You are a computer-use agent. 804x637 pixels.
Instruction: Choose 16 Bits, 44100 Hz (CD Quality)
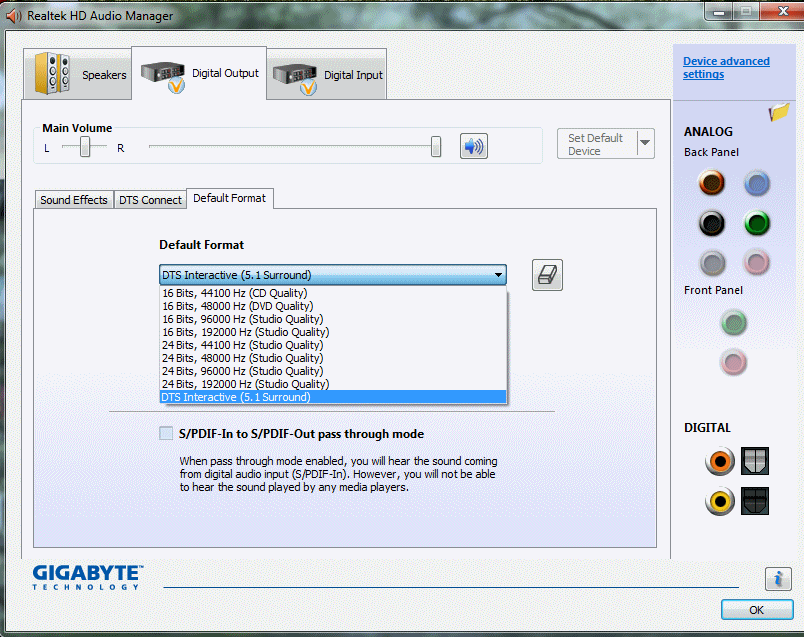tap(333, 293)
